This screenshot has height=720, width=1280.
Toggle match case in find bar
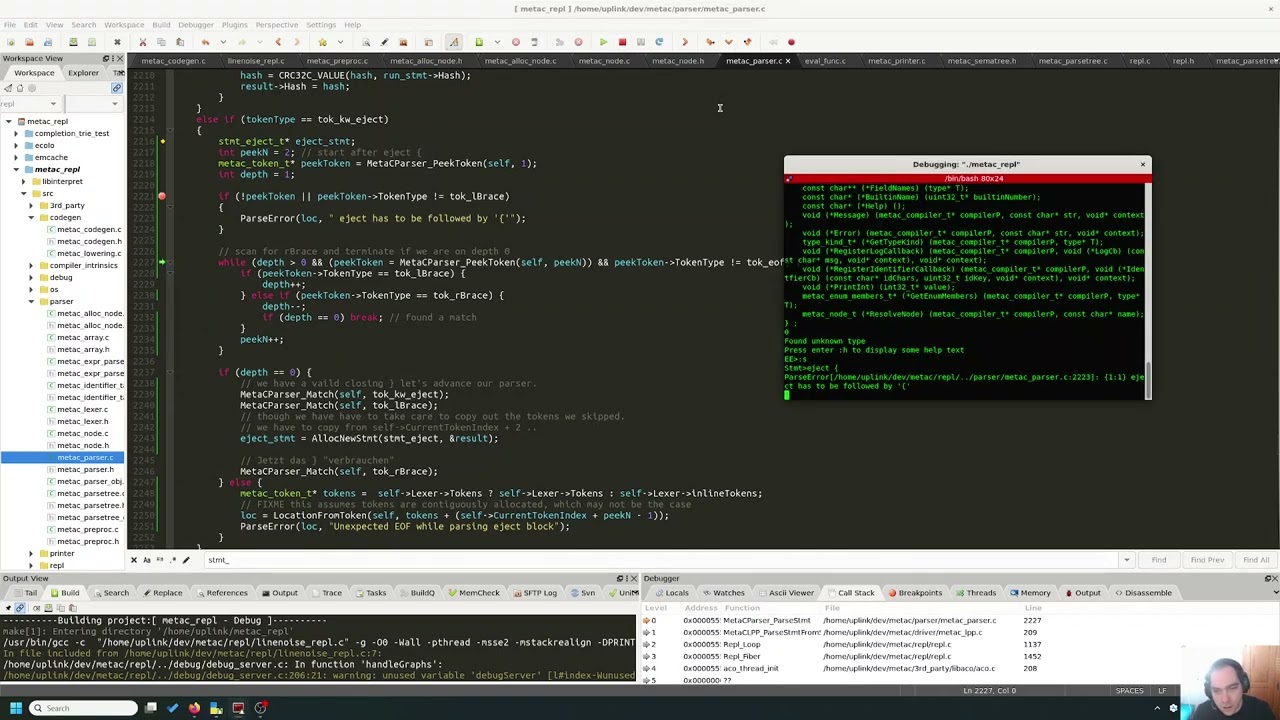[147, 560]
